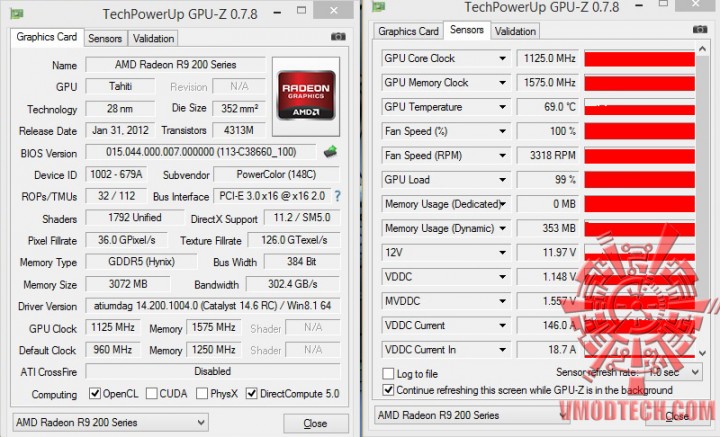Toggle the CUDA checkbox
Viewport: 720px width, 437px height.
tap(152, 393)
